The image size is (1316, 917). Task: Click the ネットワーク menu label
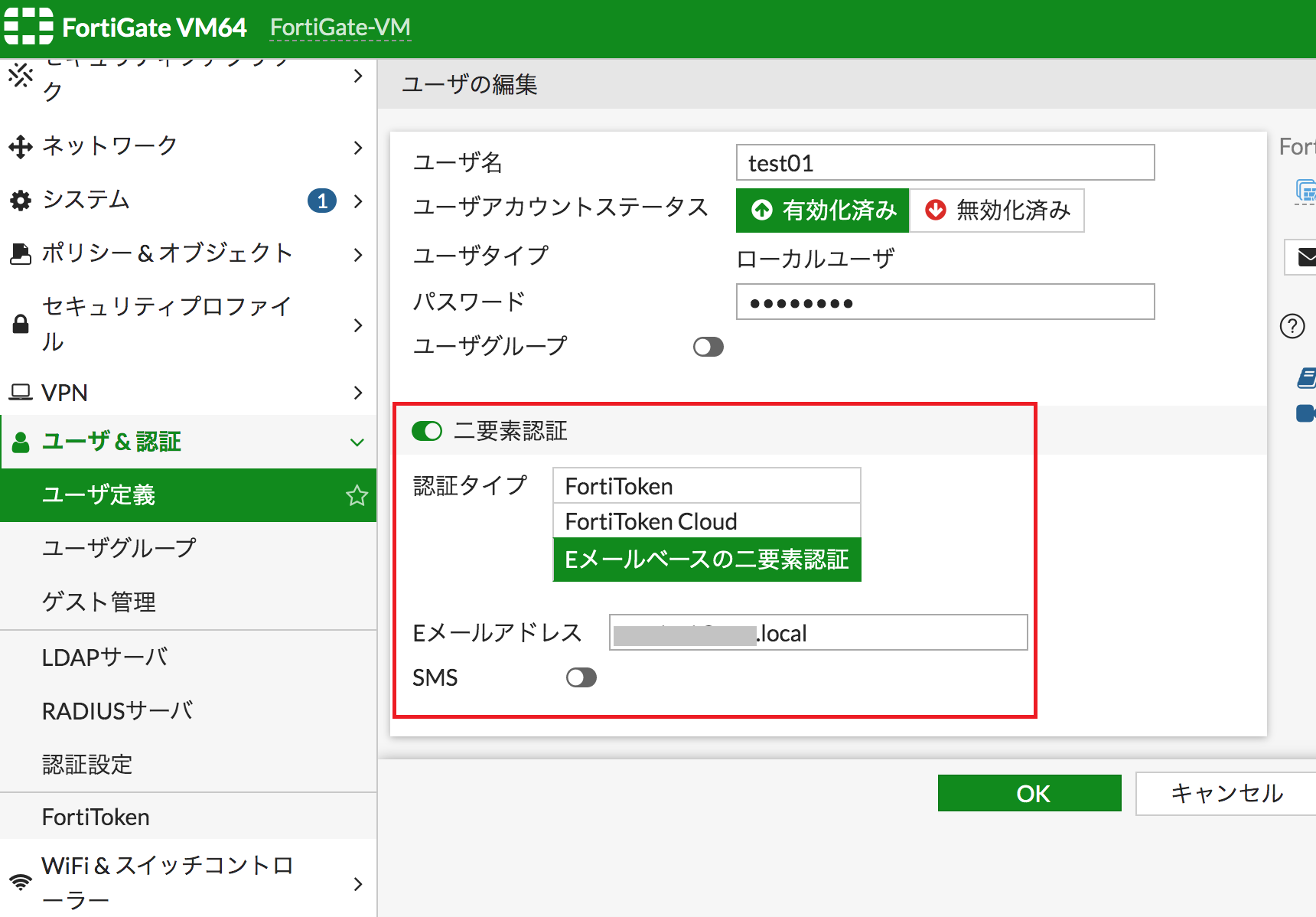pyautogui.click(x=109, y=145)
